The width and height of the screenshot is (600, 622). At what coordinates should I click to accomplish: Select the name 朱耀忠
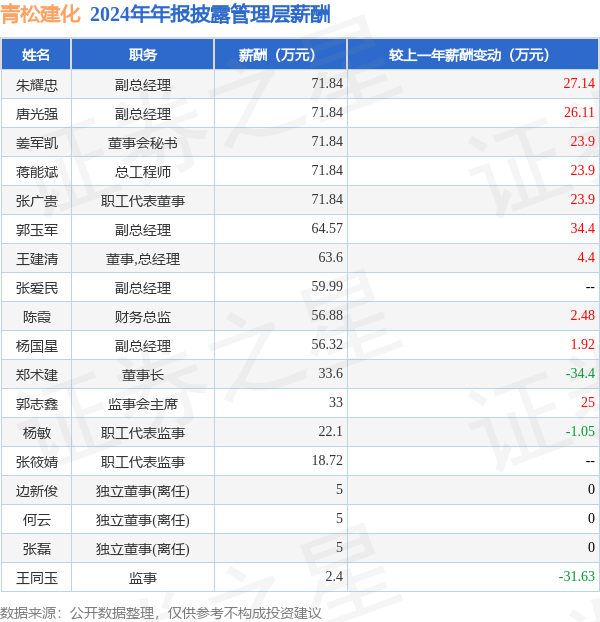point(36,85)
